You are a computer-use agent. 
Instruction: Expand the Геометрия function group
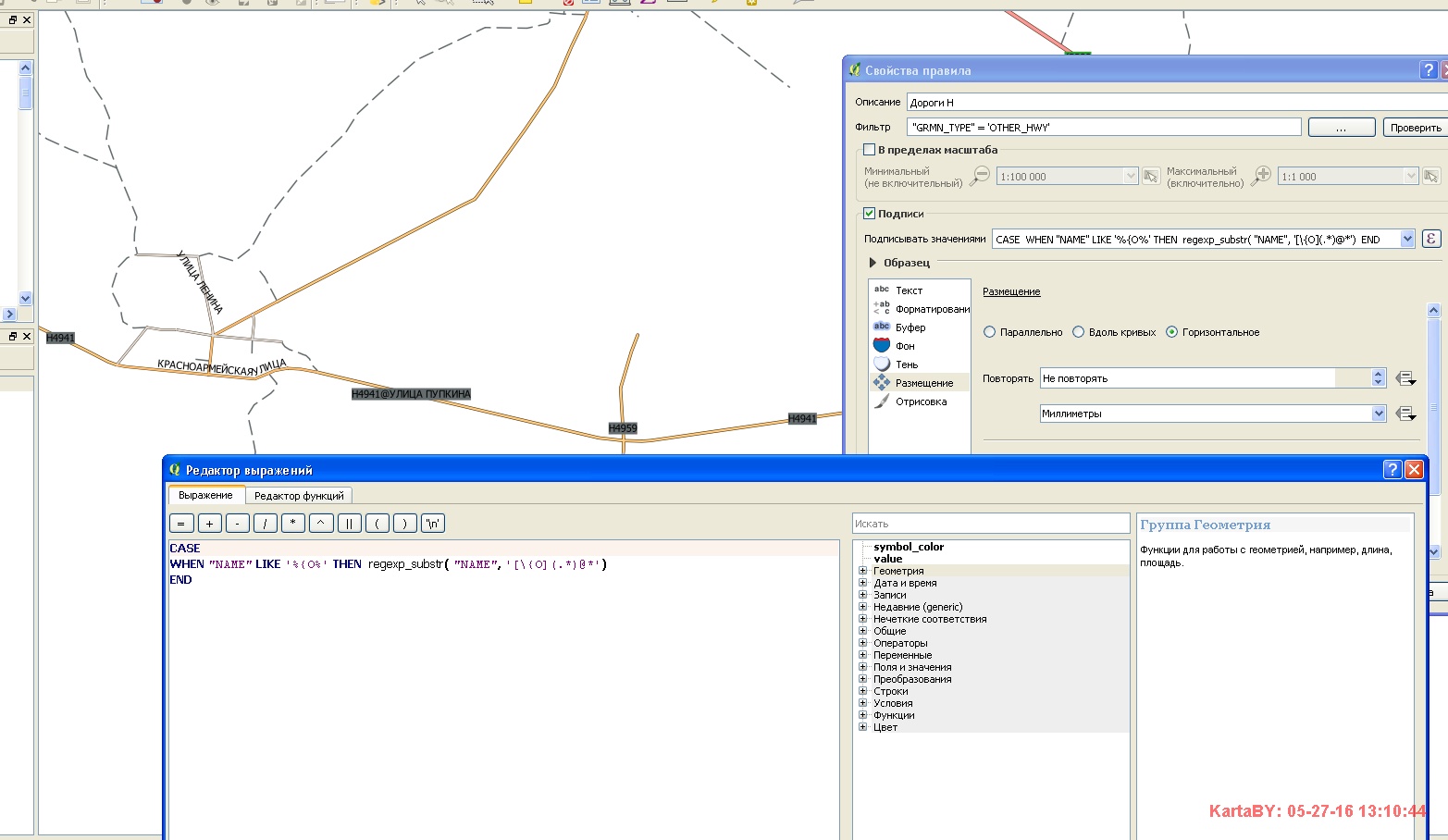tap(863, 571)
